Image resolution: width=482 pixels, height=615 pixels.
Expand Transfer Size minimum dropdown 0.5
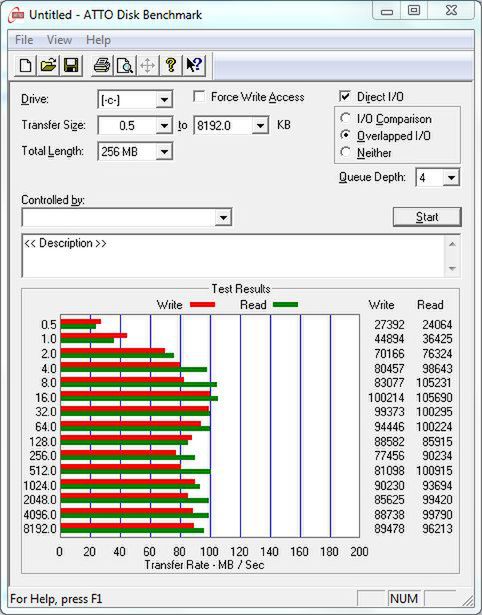(x=164, y=126)
